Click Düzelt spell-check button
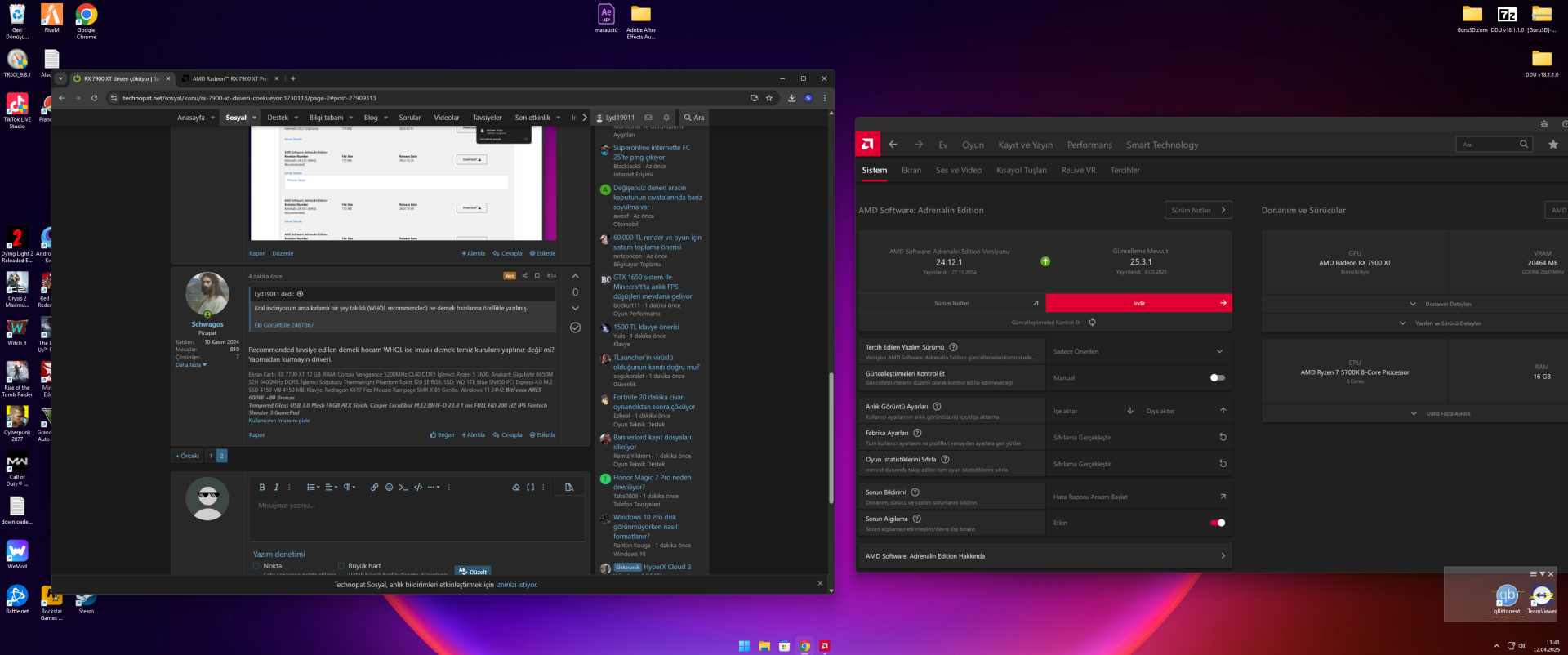This screenshot has width=1568, height=655. coord(473,571)
